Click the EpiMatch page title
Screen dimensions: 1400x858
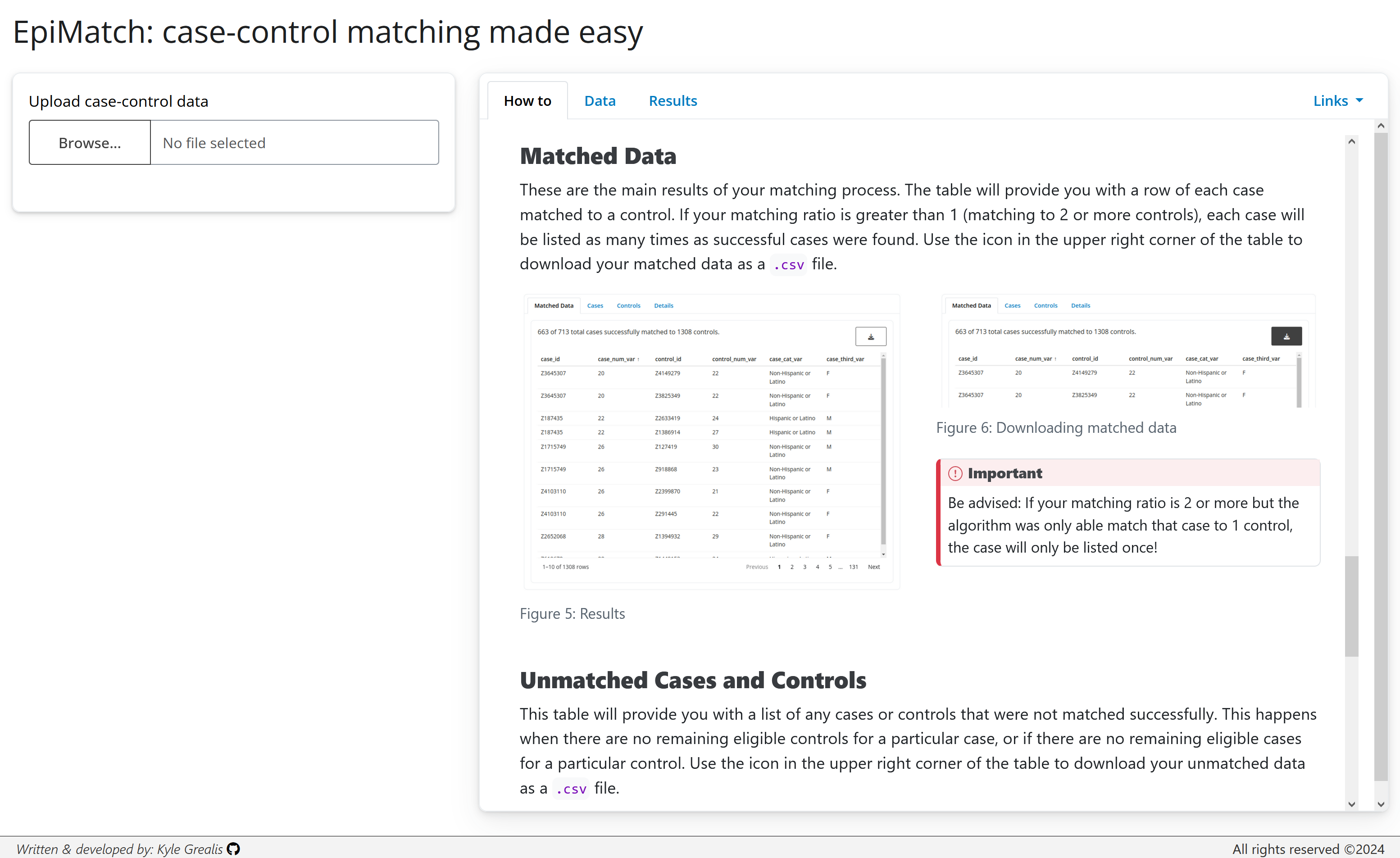328,32
